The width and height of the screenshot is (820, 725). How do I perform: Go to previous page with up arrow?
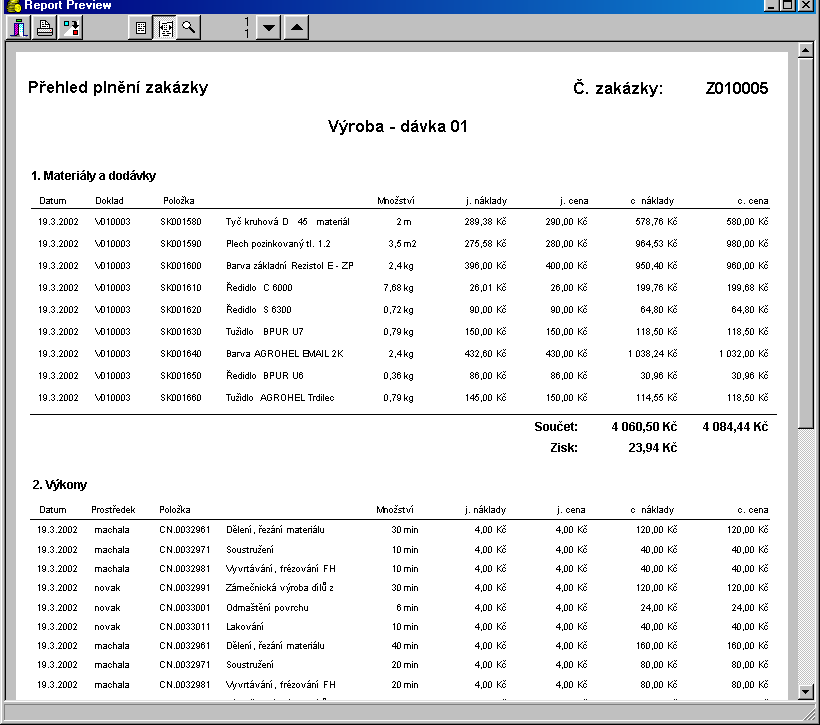(x=296, y=28)
